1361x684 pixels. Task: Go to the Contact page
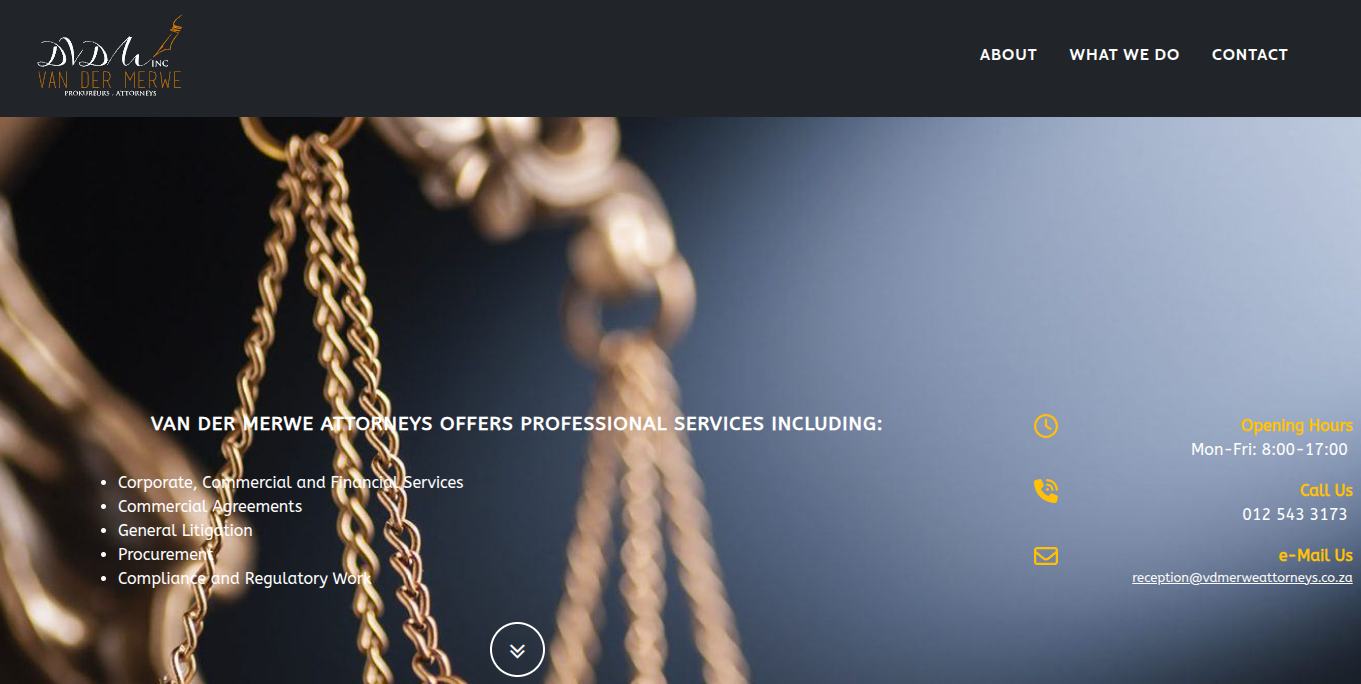1249,55
